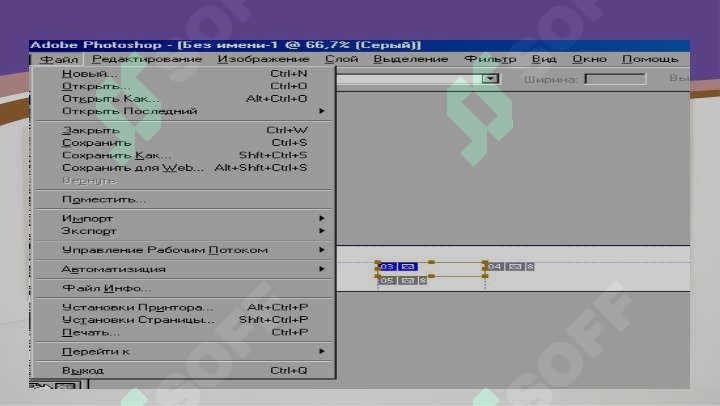720x406 pixels.
Task: Open the Редактирование menu
Action: click(147, 59)
